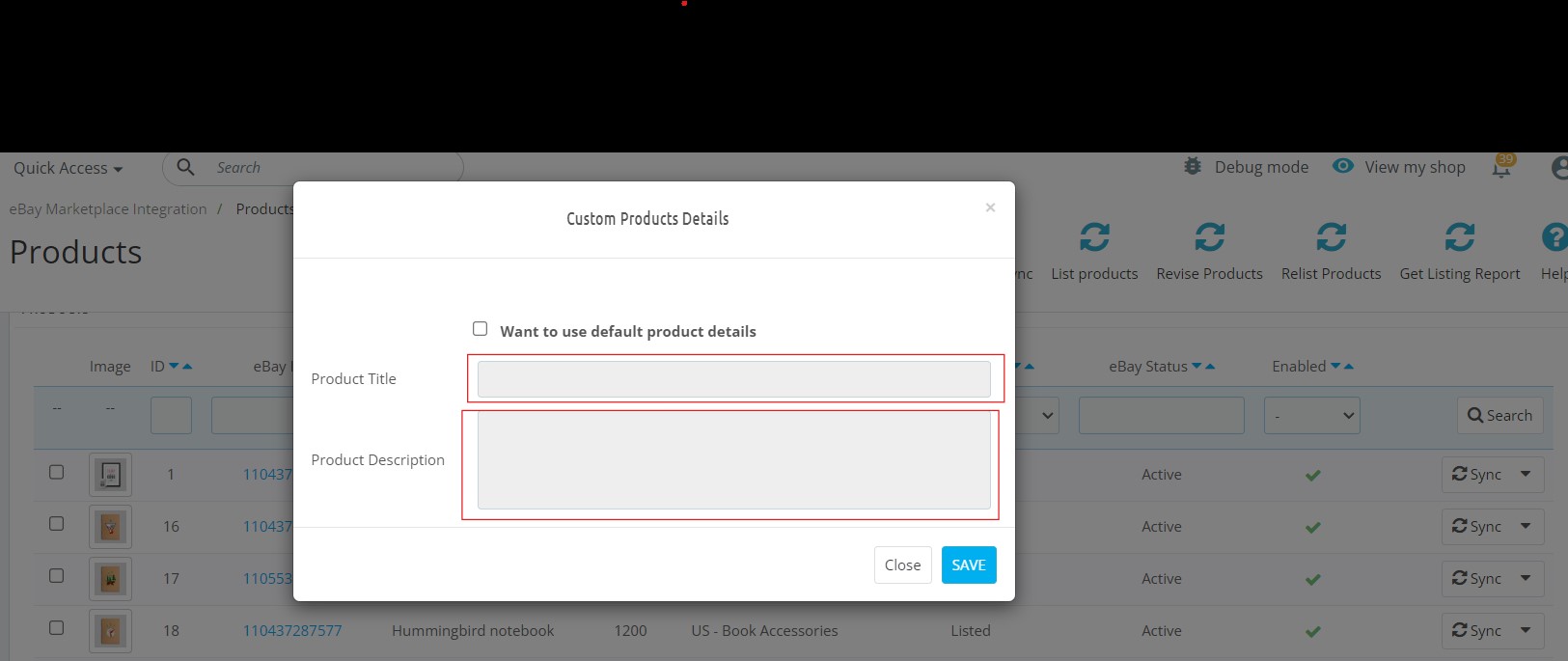Click the top bar Search field
1568x661 pixels.
314,168
